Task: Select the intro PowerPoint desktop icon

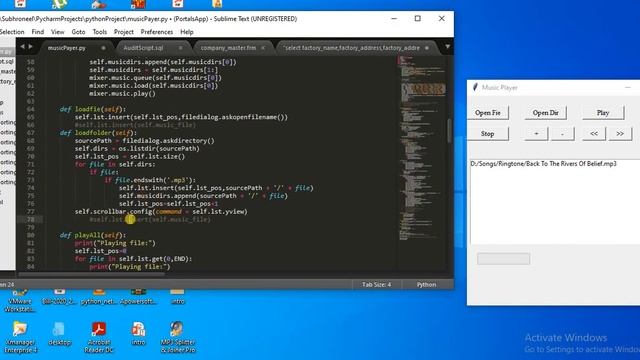Action: click(138, 334)
